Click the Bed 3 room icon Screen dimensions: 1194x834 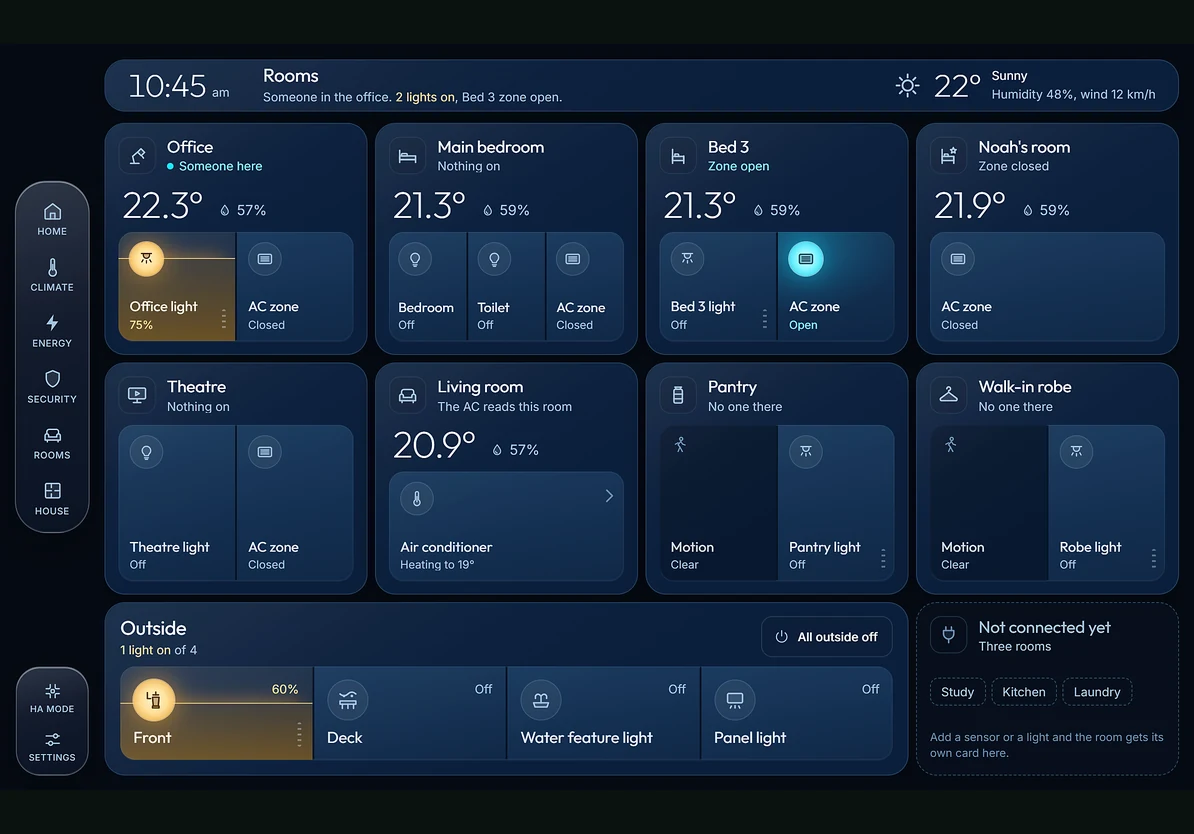tap(678, 156)
